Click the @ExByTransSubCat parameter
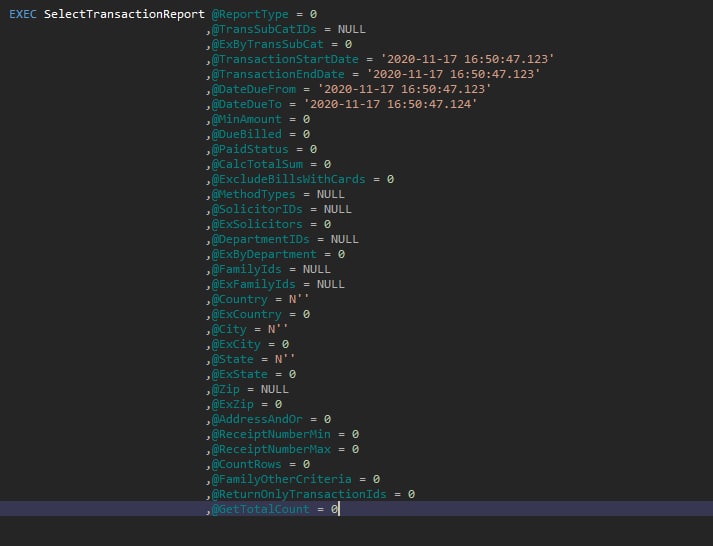The width and height of the screenshot is (713, 546). point(267,44)
